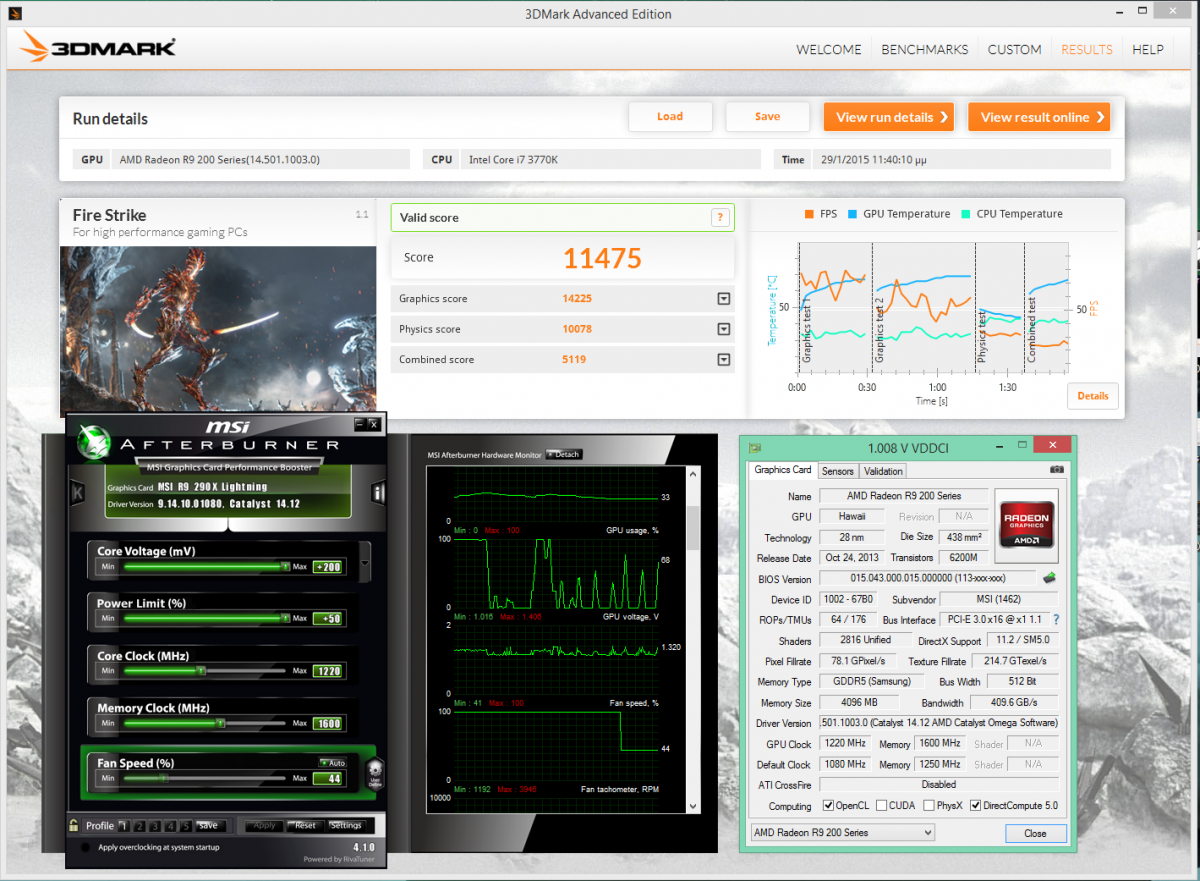Open MSI Afterburner Kombustor K icon
The image size is (1200, 881).
(77, 492)
